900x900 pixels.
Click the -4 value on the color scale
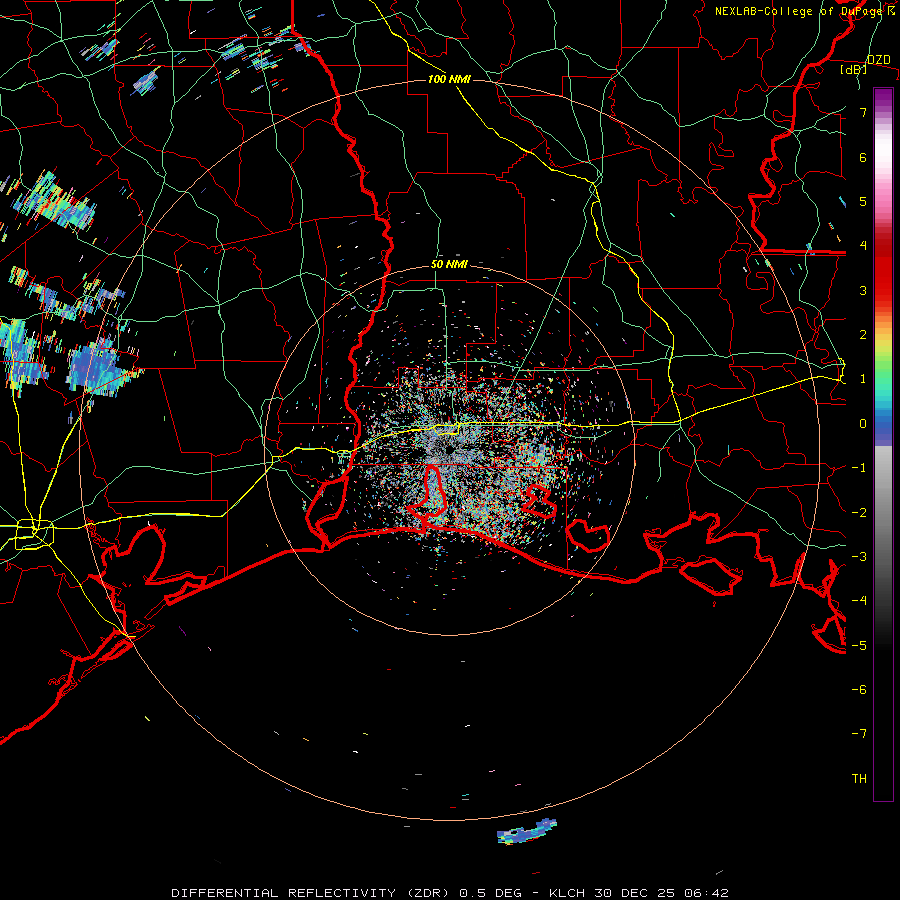(x=859, y=601)
